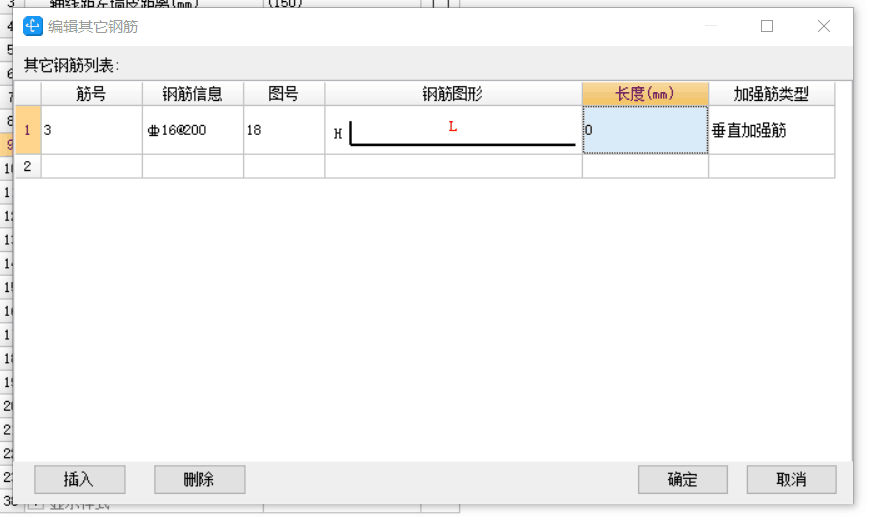Select the 钢筋信息 column header
873x522 pixels.
tap(193, 94)
